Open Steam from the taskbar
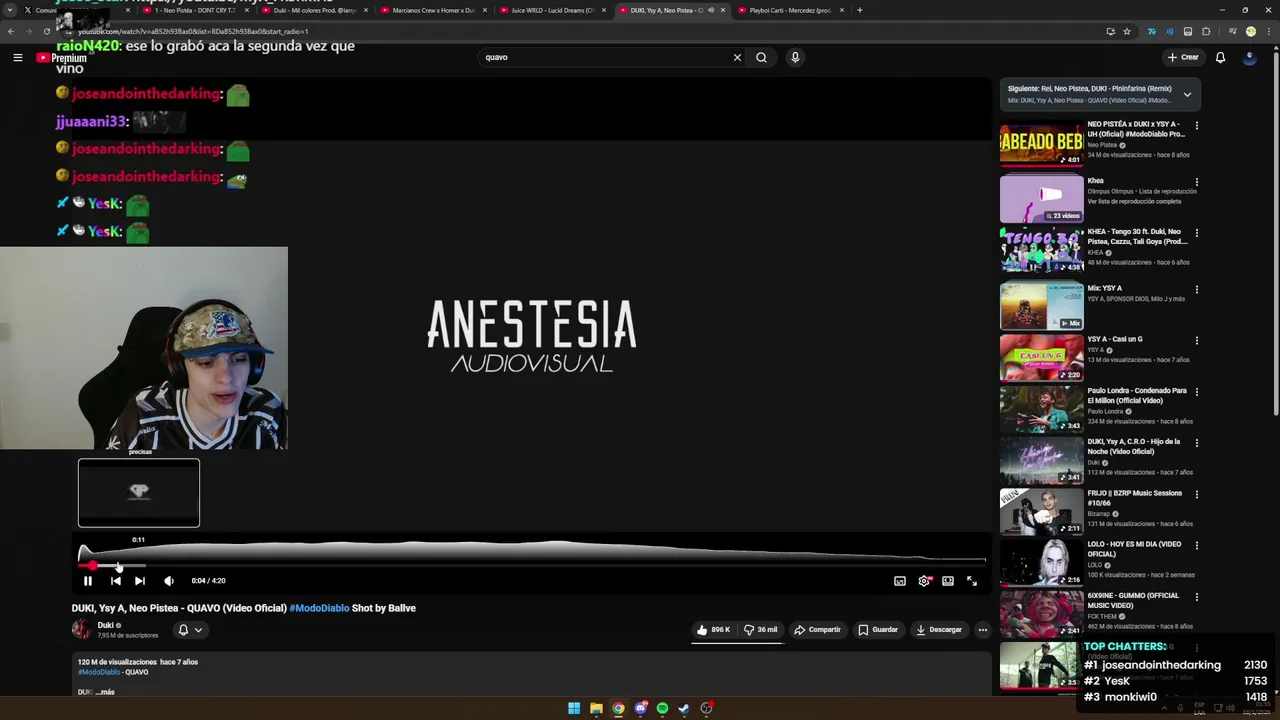Viewport: 1280px width, 720px height. pos(684,708)
